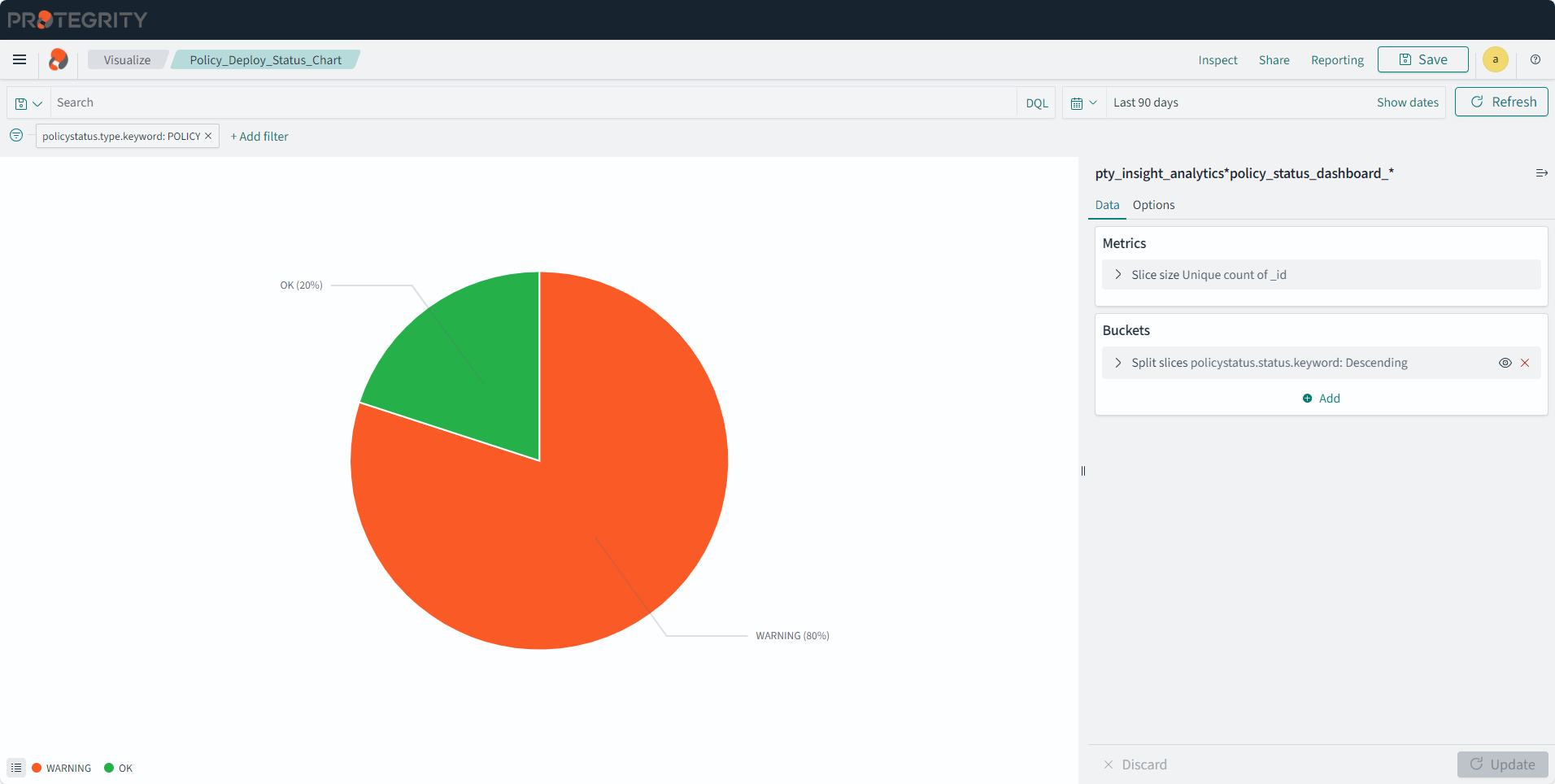Viewport: 1555px width, 784px height.
Task: Delete the Split slices bucket
Action: [1525, 363]
